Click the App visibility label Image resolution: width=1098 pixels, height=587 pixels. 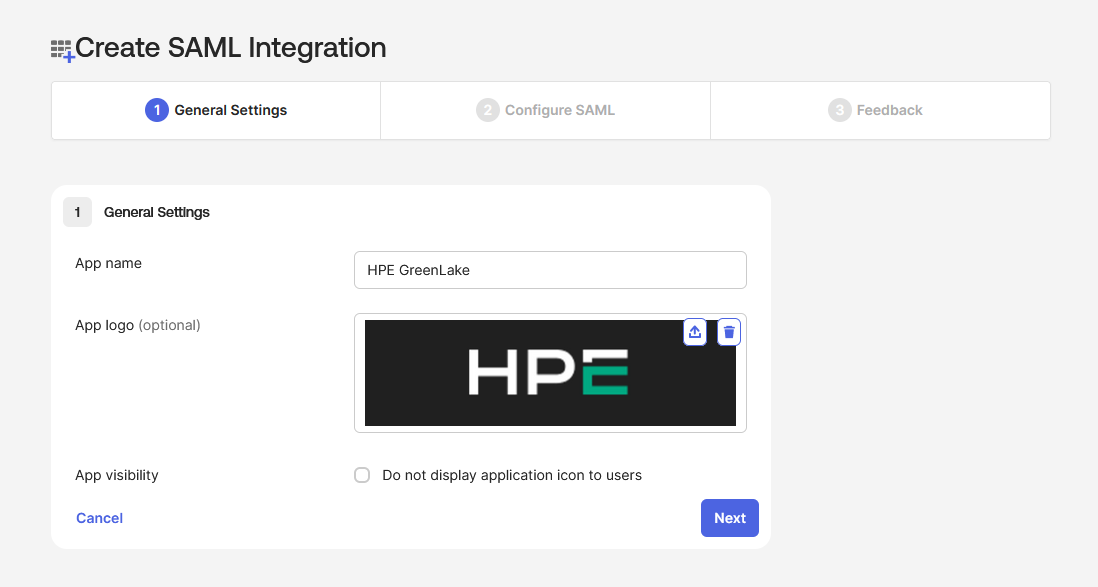117,475
